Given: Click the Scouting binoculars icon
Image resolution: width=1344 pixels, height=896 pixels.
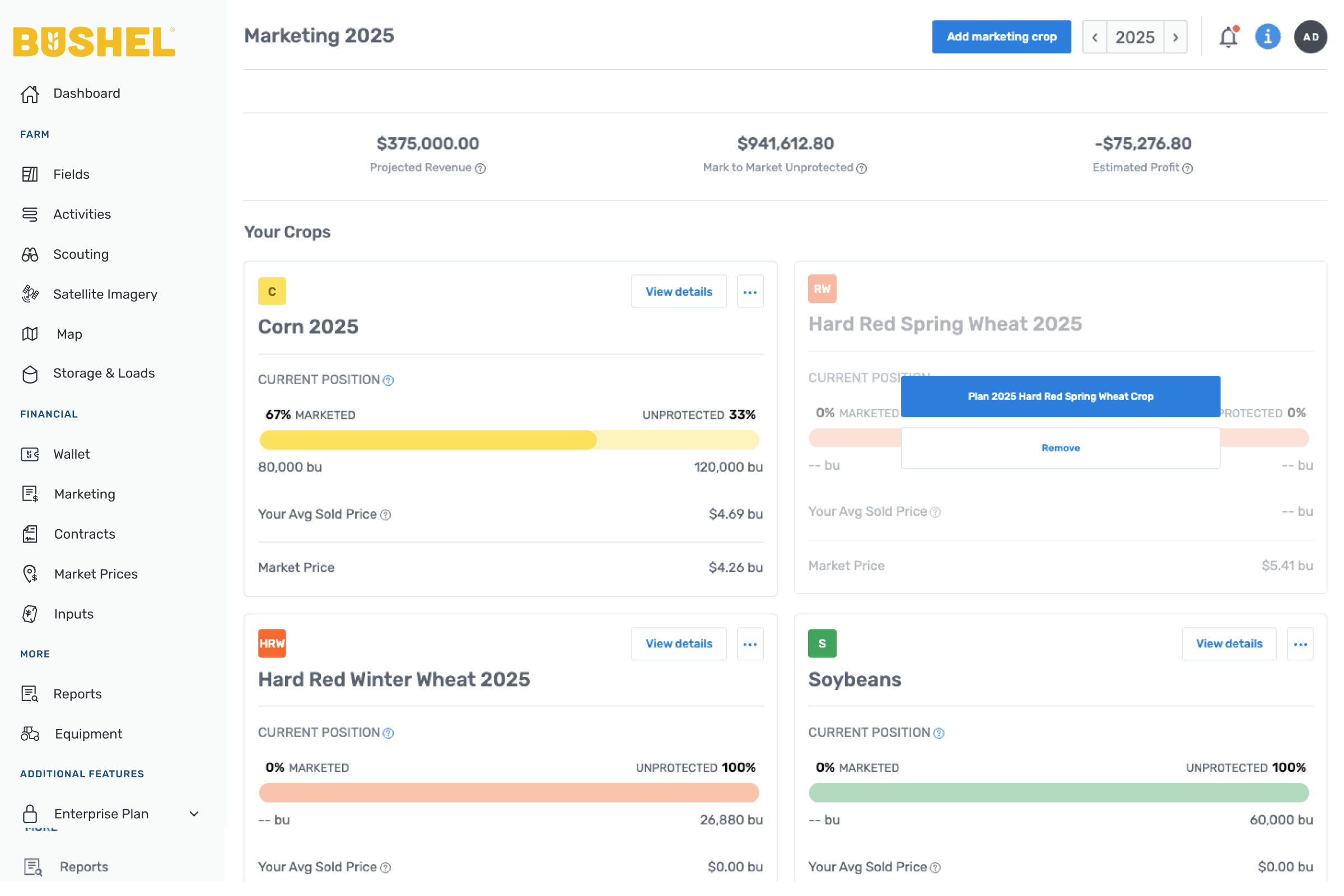Looking at the screenshot, I should 30,254.
